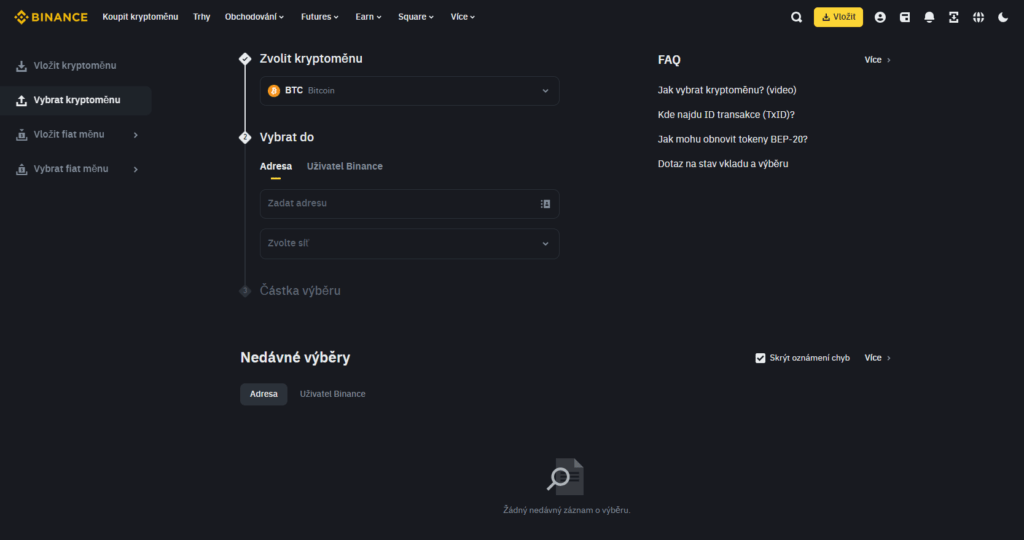Open Kde najdu ID transakce (TxID)?
This screenshot has width=1024, height=540.
(x=726, y=115)
